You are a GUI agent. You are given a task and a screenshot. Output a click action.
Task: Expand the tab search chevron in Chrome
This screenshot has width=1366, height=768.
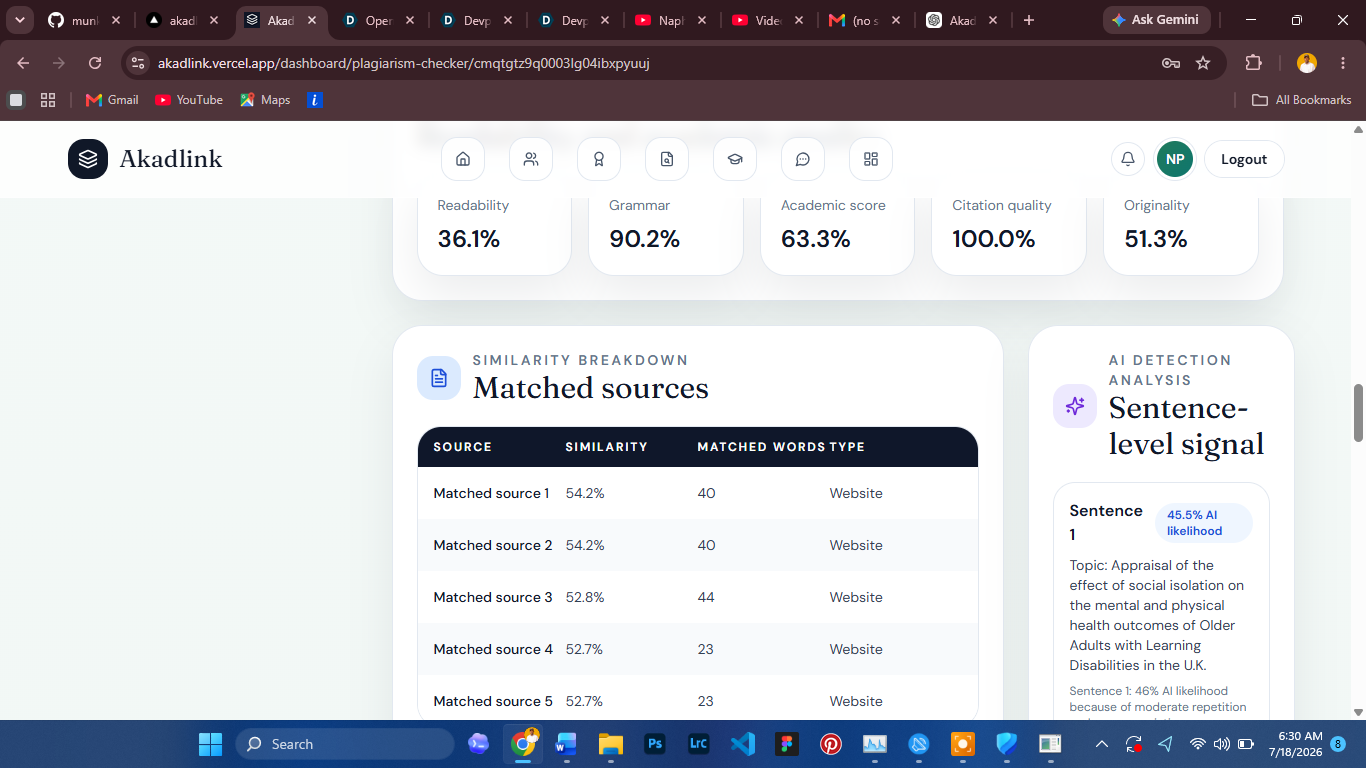(19, 20)
